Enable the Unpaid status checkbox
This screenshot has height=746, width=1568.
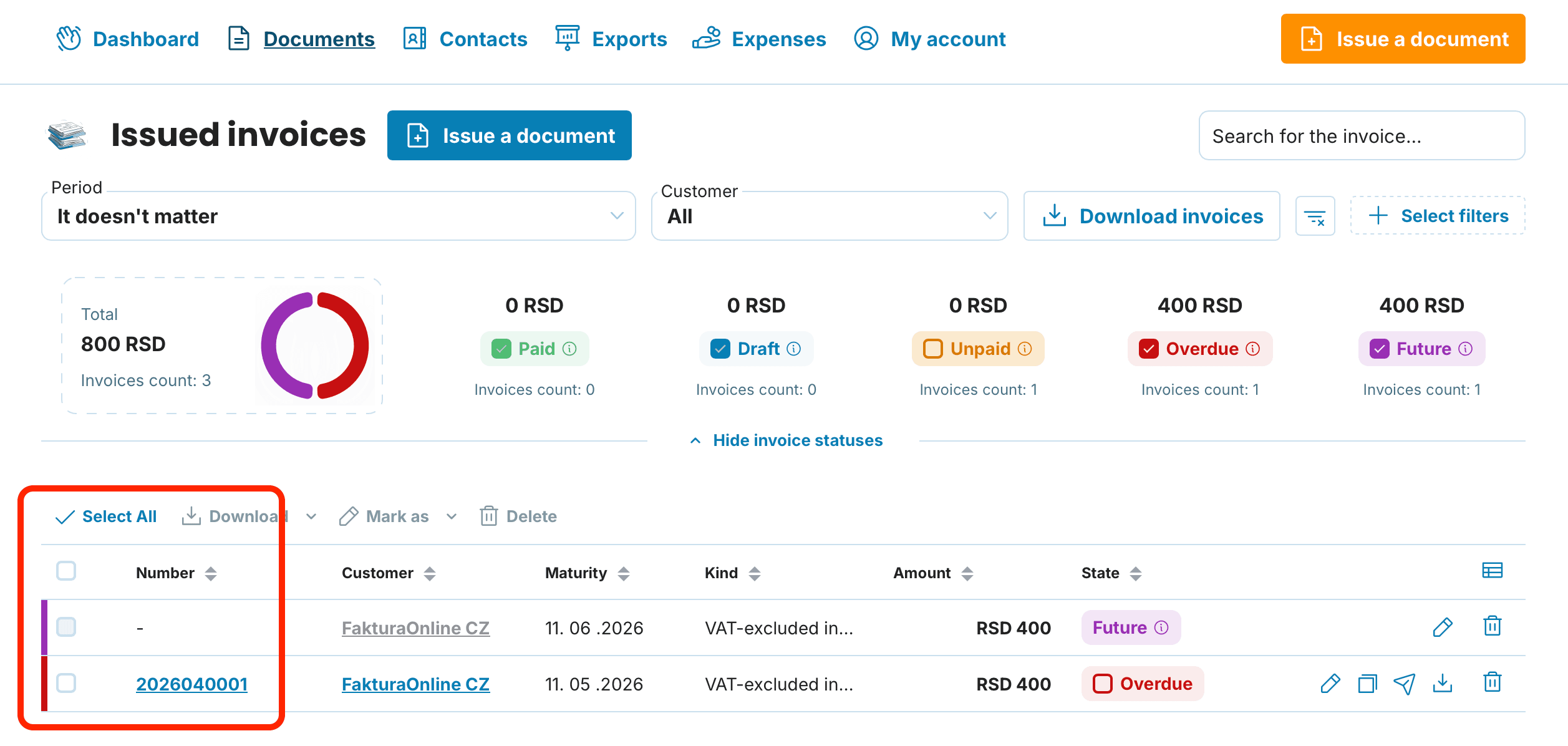(932, 349)
